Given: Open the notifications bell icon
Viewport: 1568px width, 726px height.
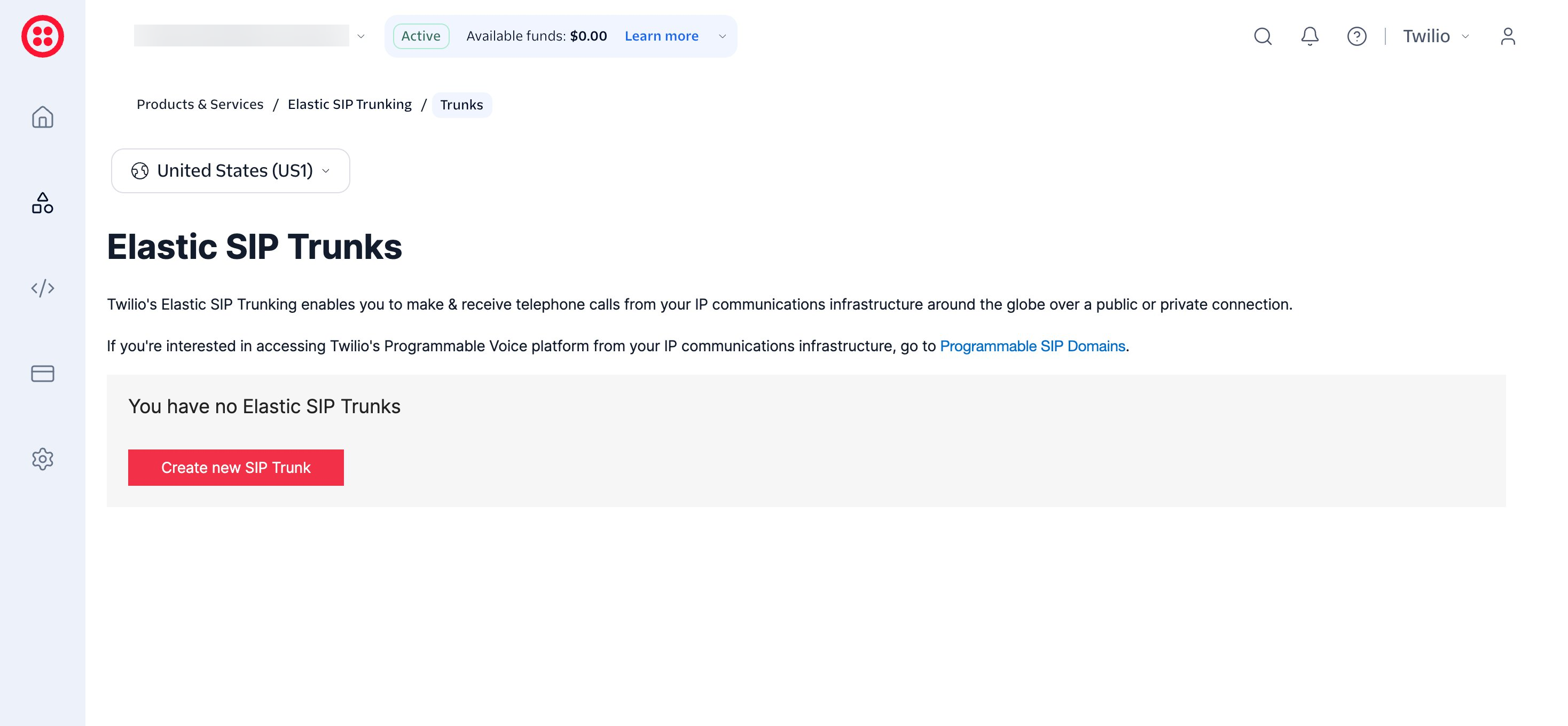Looking at the screenshot, I should click(1310, 36).
